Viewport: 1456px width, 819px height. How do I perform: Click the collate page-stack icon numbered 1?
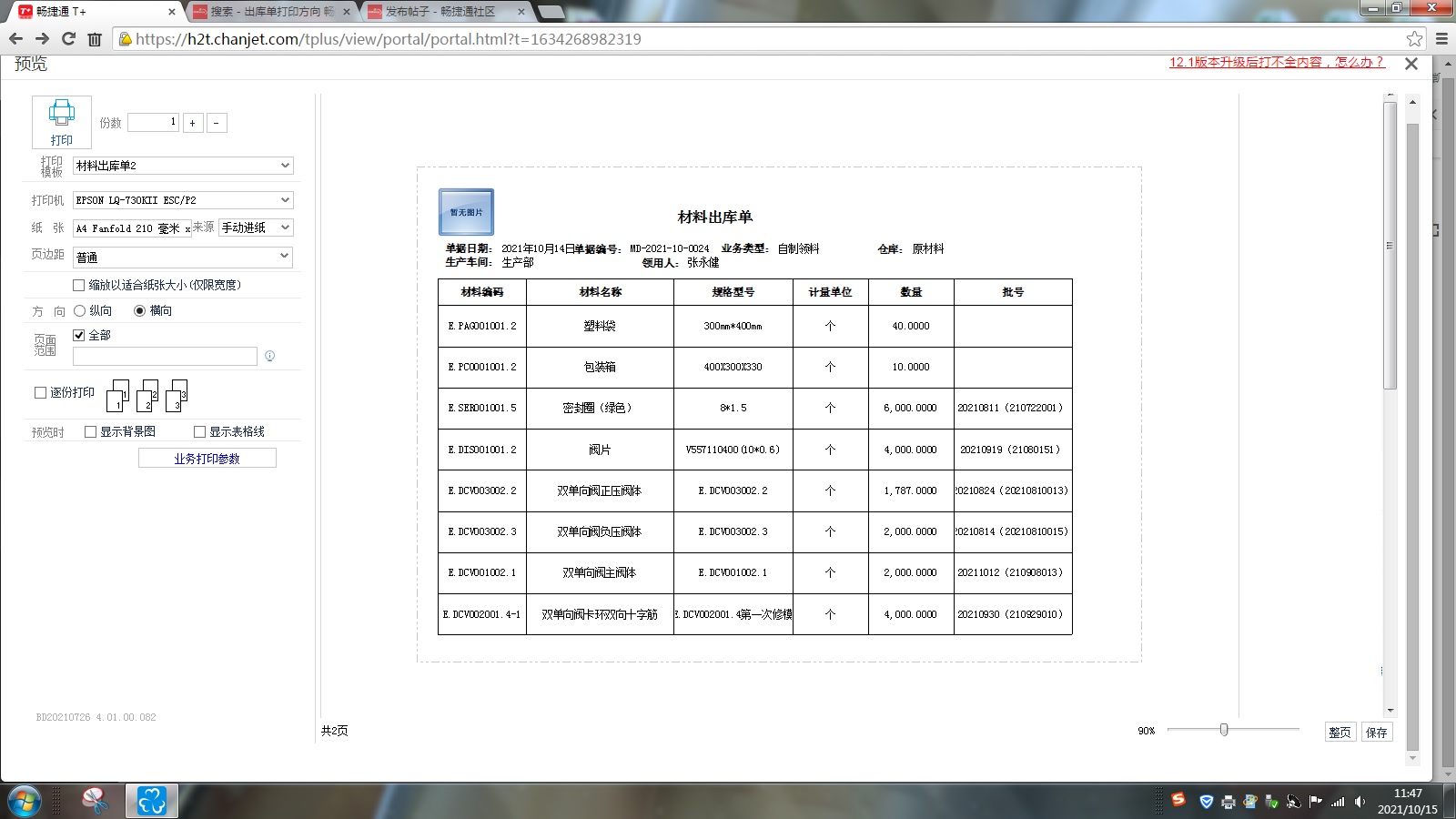pos(117,396)
